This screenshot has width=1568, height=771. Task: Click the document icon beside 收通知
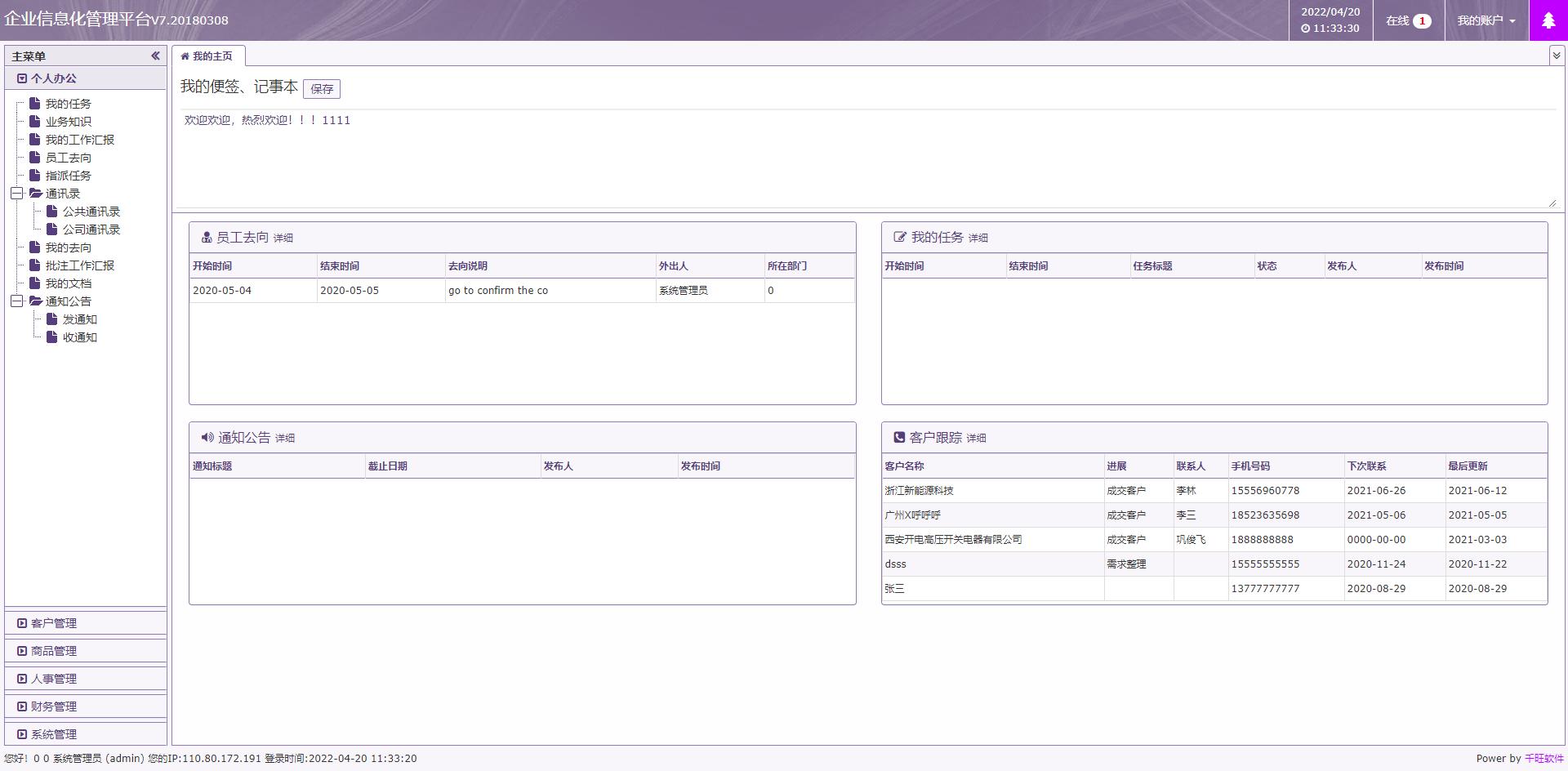51,336
